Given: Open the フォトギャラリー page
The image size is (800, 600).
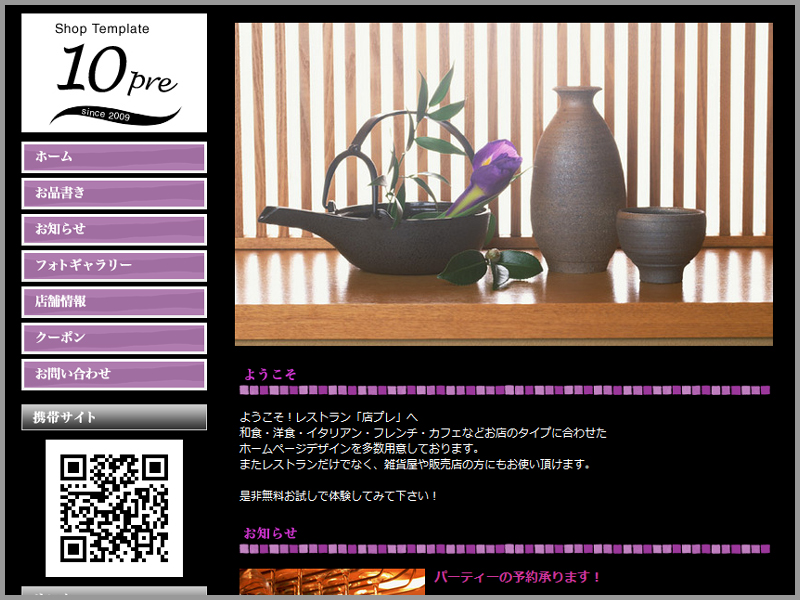Looking at the screenshot, I should [114, 265].
